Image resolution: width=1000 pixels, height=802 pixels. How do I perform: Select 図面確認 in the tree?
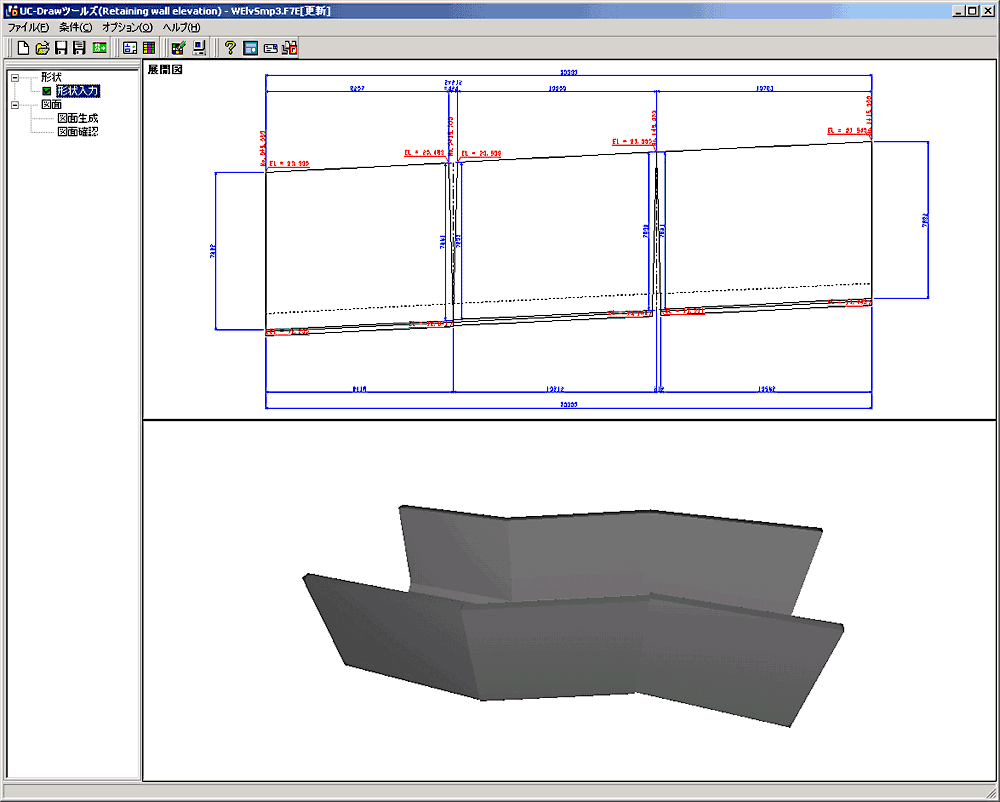77,132
